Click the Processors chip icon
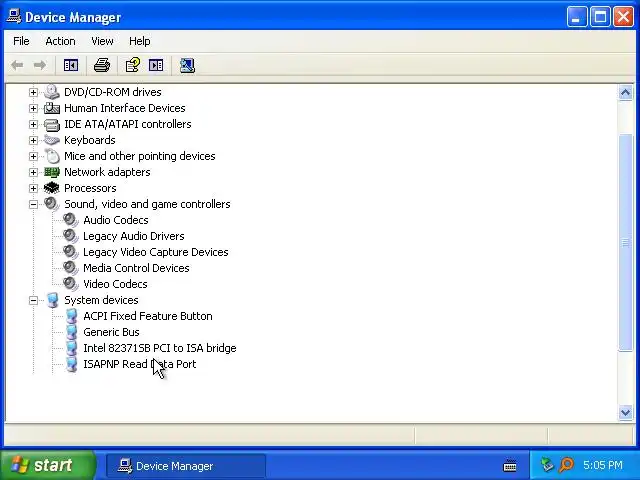This screenshot has height=480, width=640. 52,188
